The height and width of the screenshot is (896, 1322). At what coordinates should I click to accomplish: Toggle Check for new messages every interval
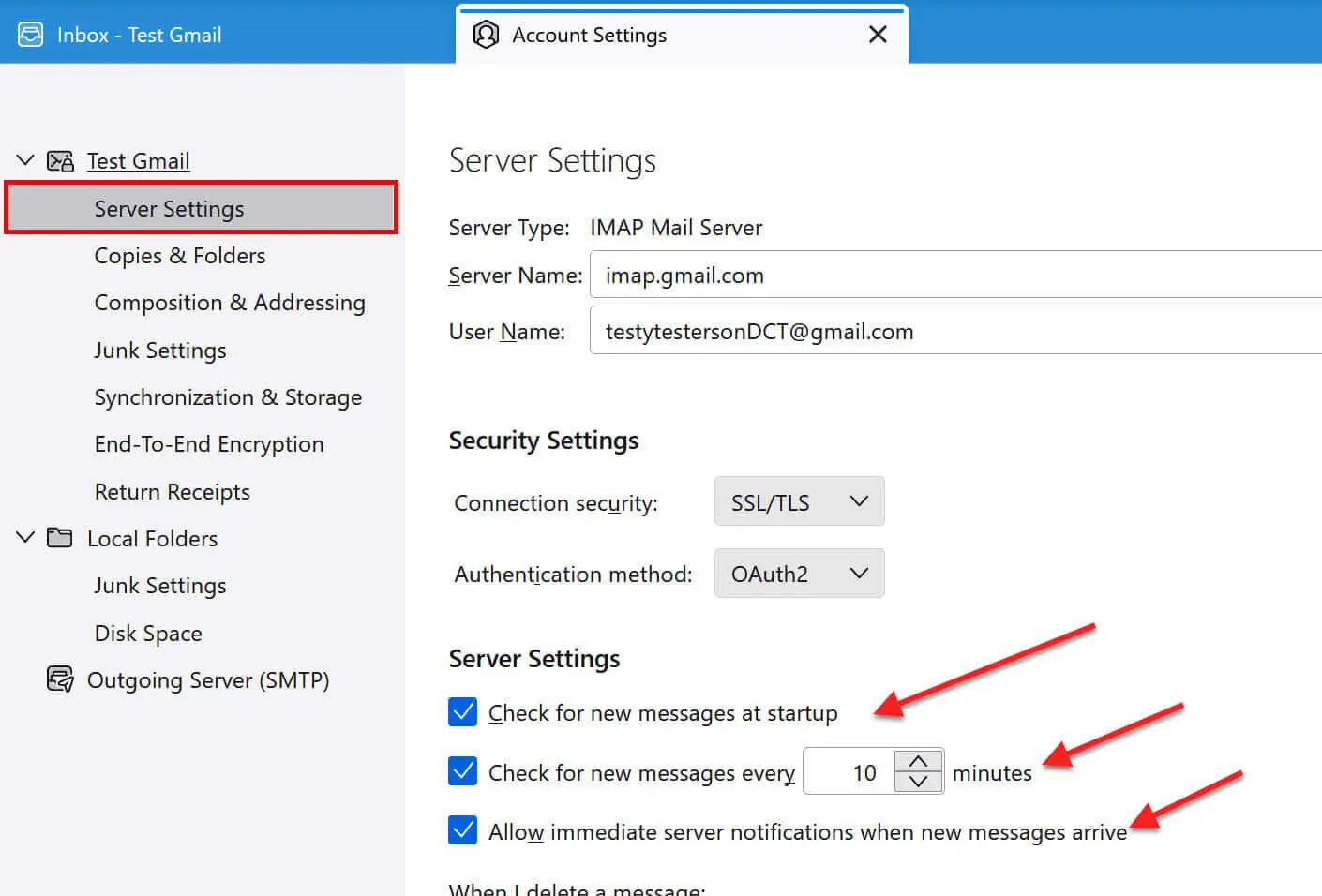coord(463,771)
